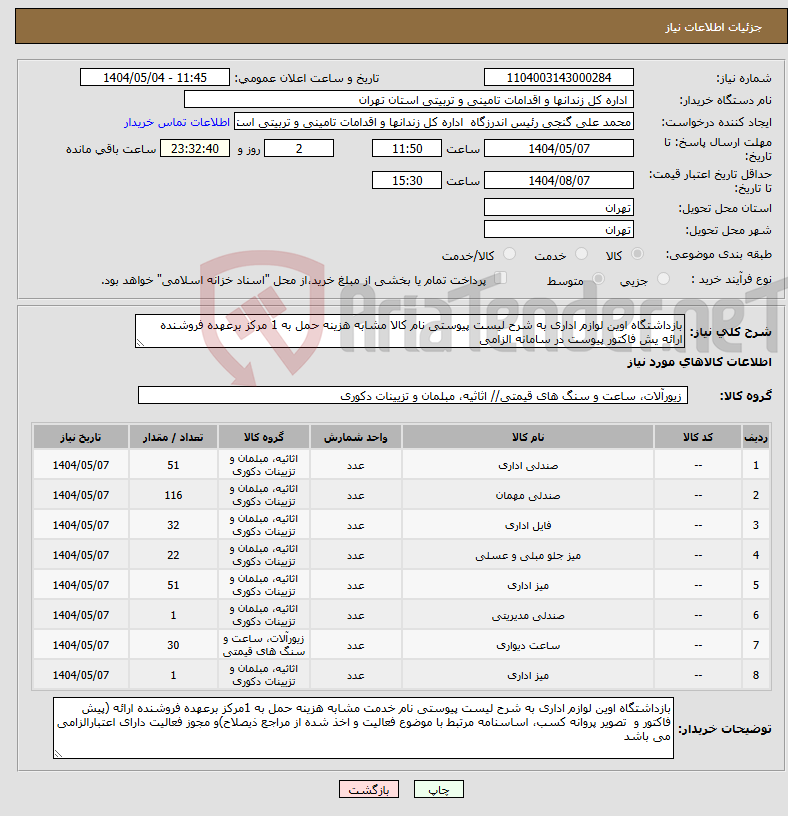Click the کد کالا column header
This screenshot has width=788, height=816.
point(697,437)
